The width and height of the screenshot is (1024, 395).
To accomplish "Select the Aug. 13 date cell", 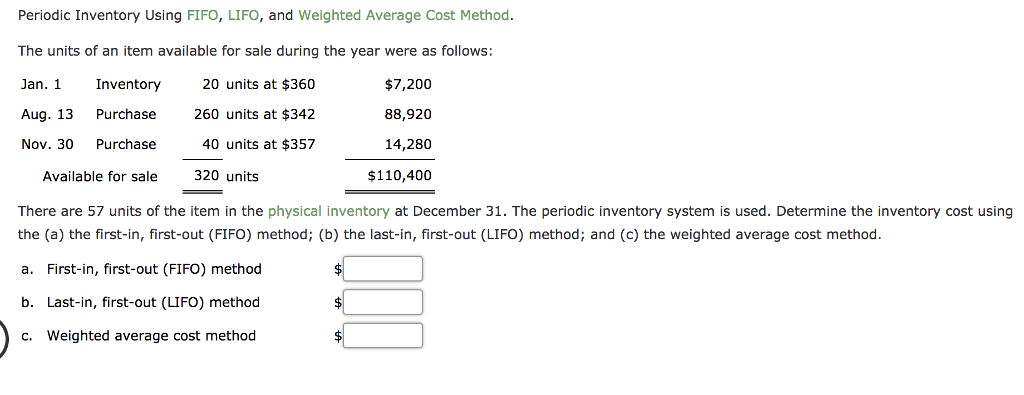I will 47,115.
